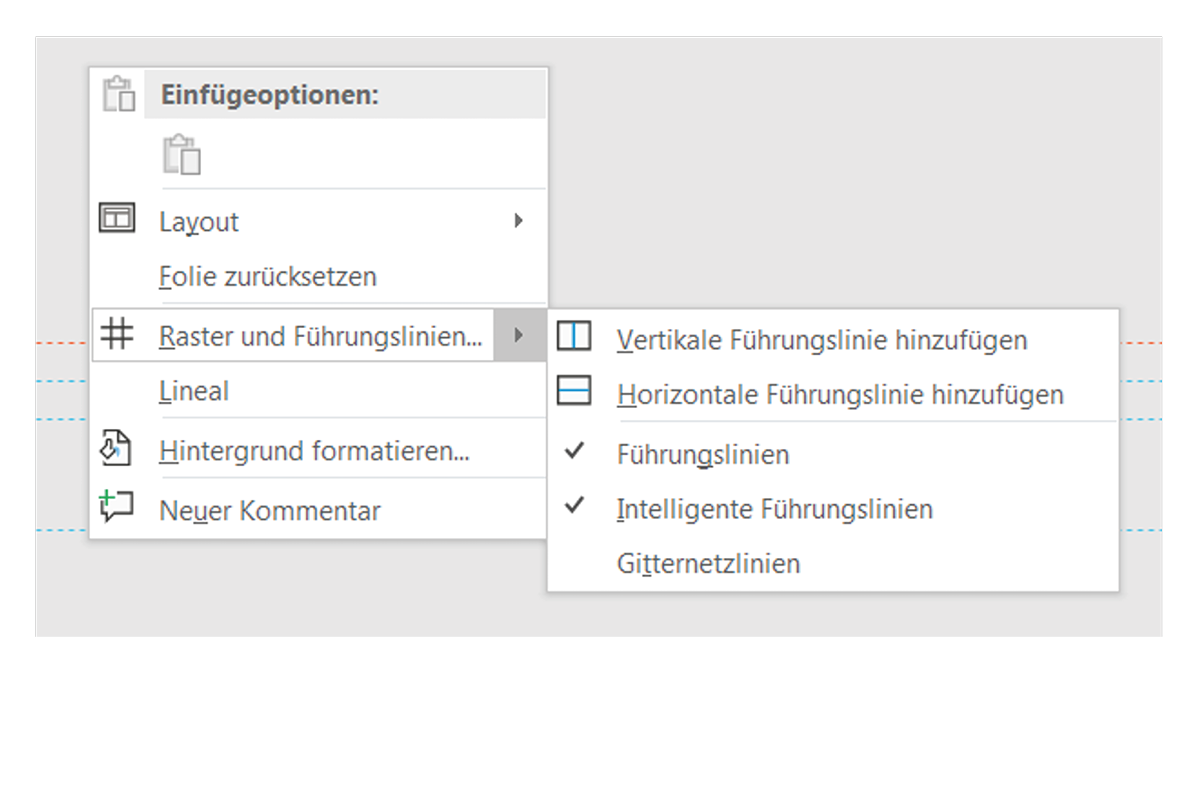Click the vertical guide line icon

click(x=574, y=337)
